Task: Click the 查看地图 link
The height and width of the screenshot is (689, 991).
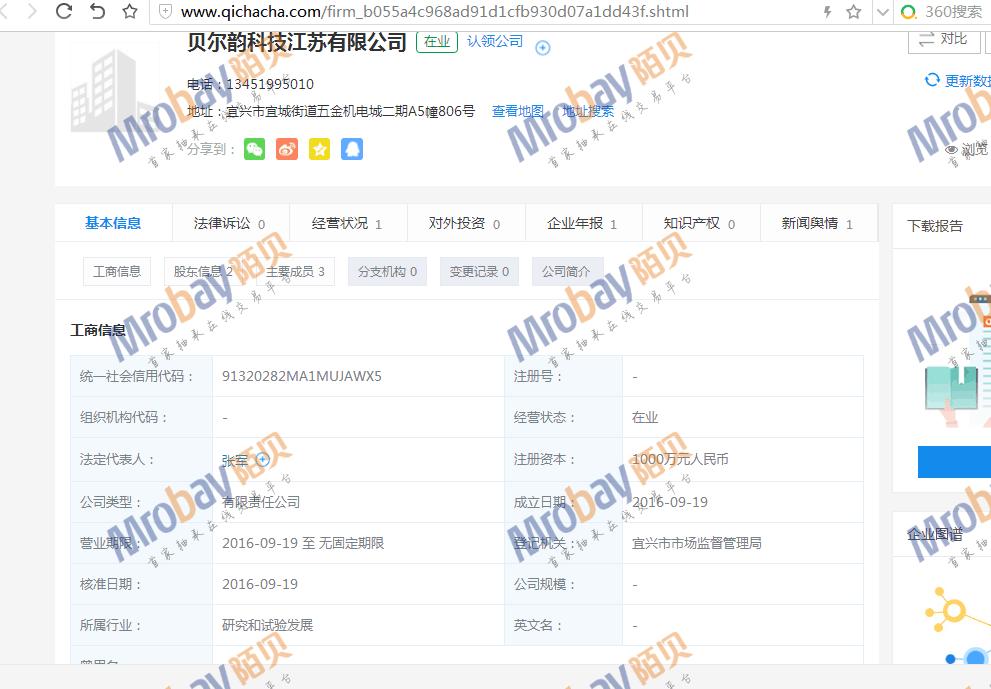Action: 517,111
